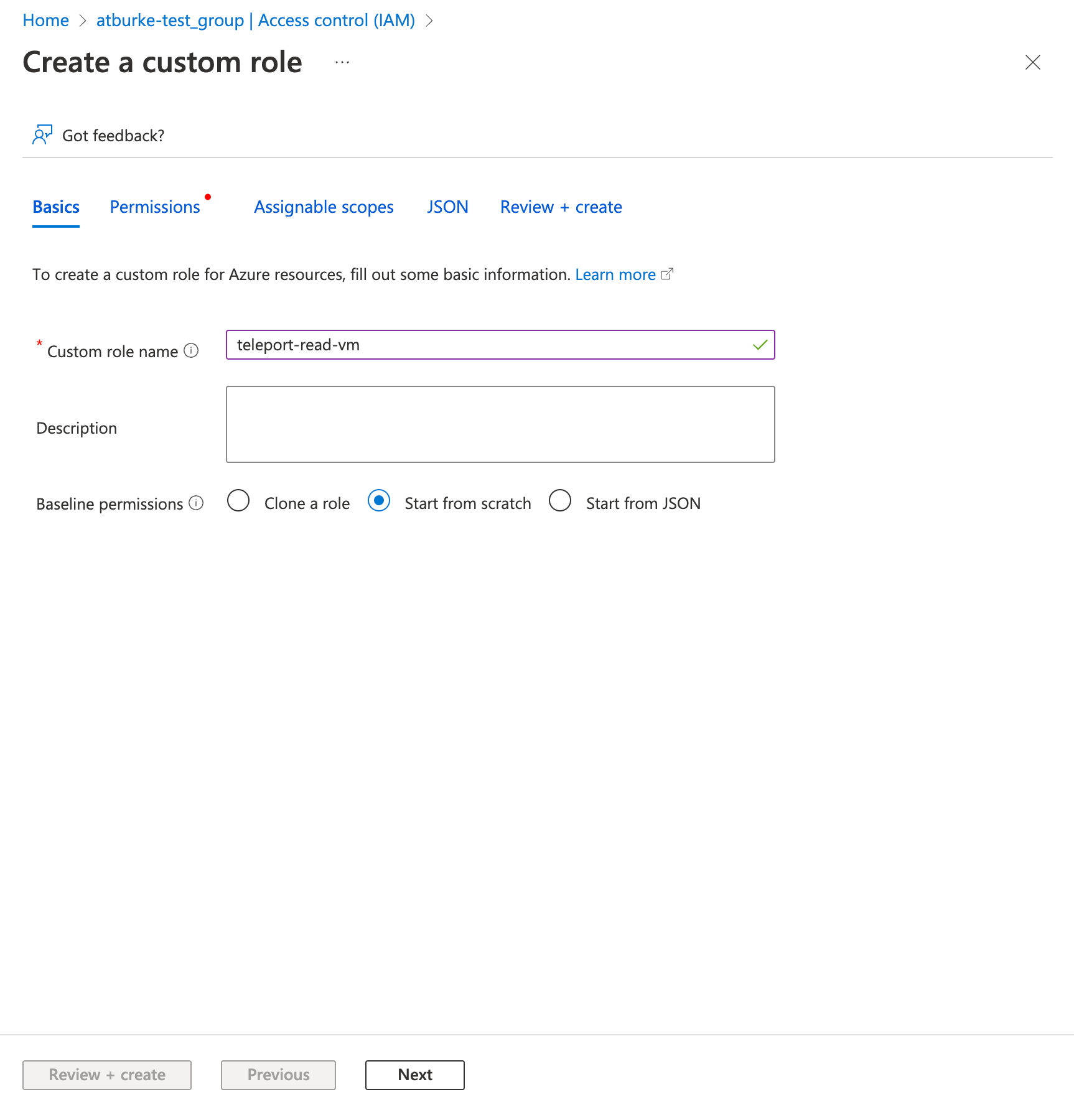This screenshot has width=1074, height=1120.
Task: Open the ellipsis menu next to the title
Action: 341,62
